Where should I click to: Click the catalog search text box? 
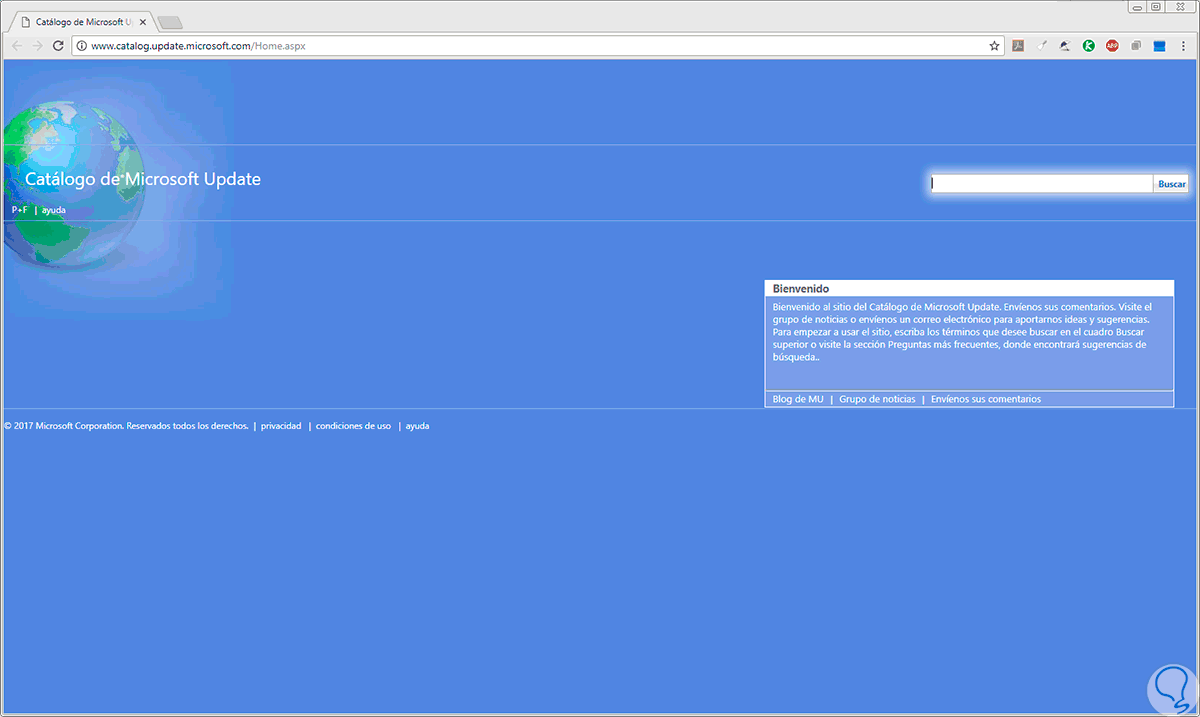click(1042, 184)
